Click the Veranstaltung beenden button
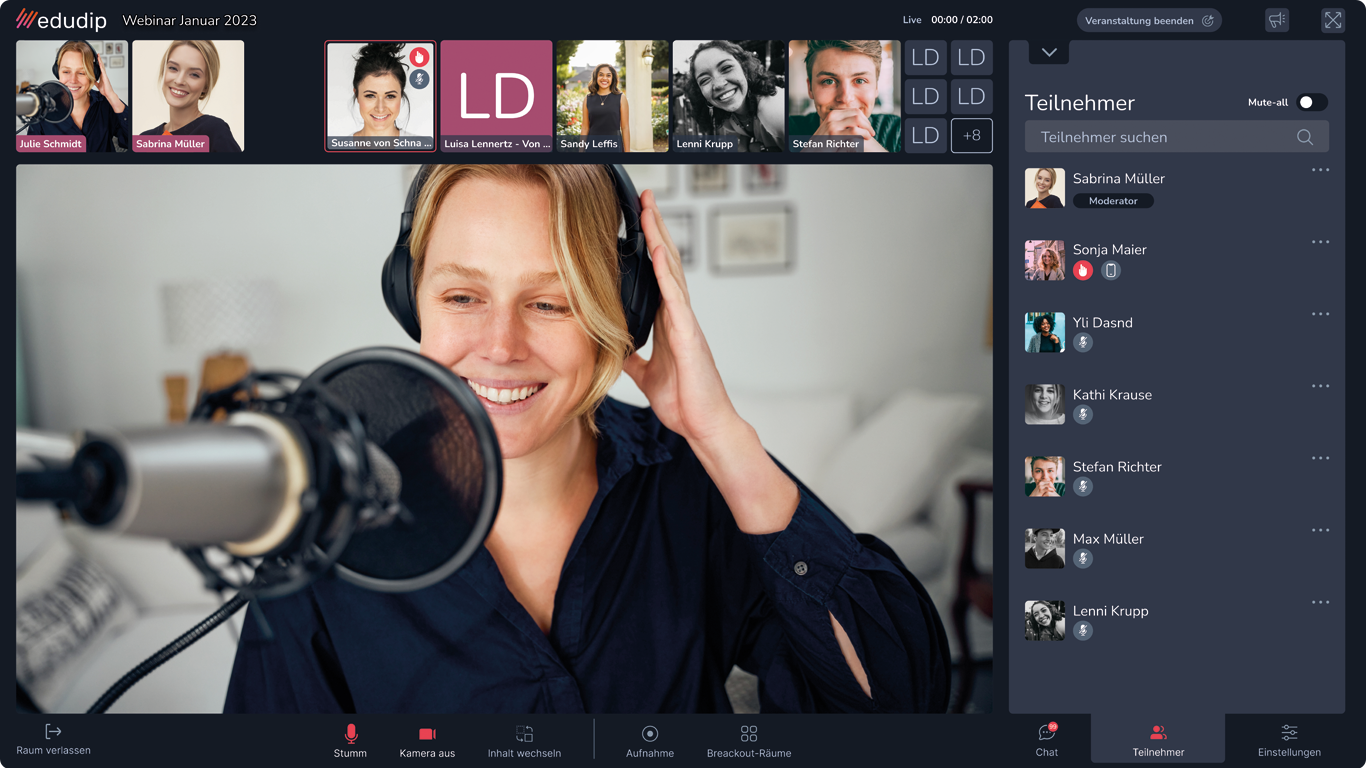Image resolution: width=1366 pixels, height=768 pixels. pyautogui.click(x=1149, y=20)
